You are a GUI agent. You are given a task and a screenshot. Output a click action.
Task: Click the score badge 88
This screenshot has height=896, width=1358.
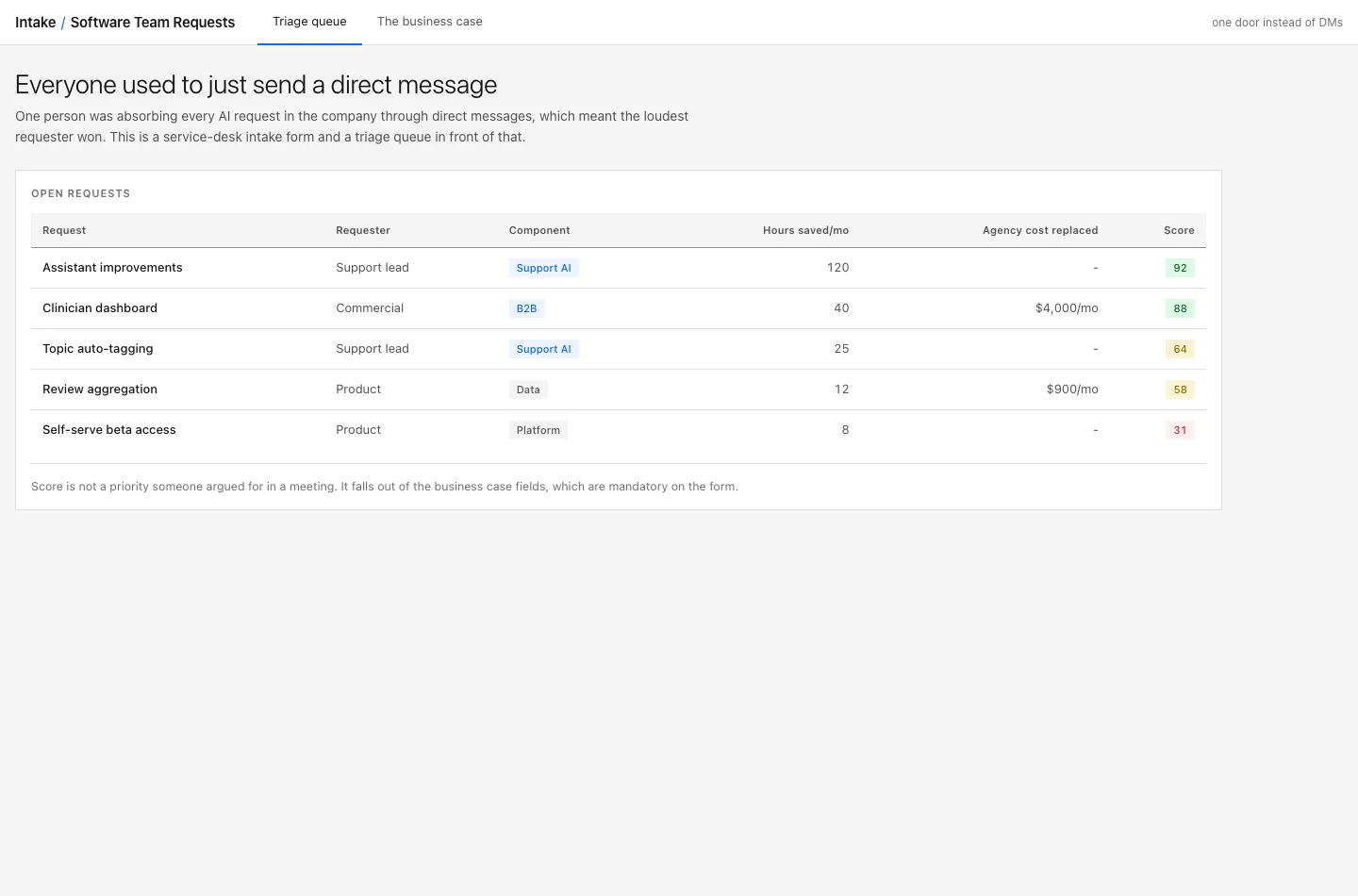pos(1180,308)
